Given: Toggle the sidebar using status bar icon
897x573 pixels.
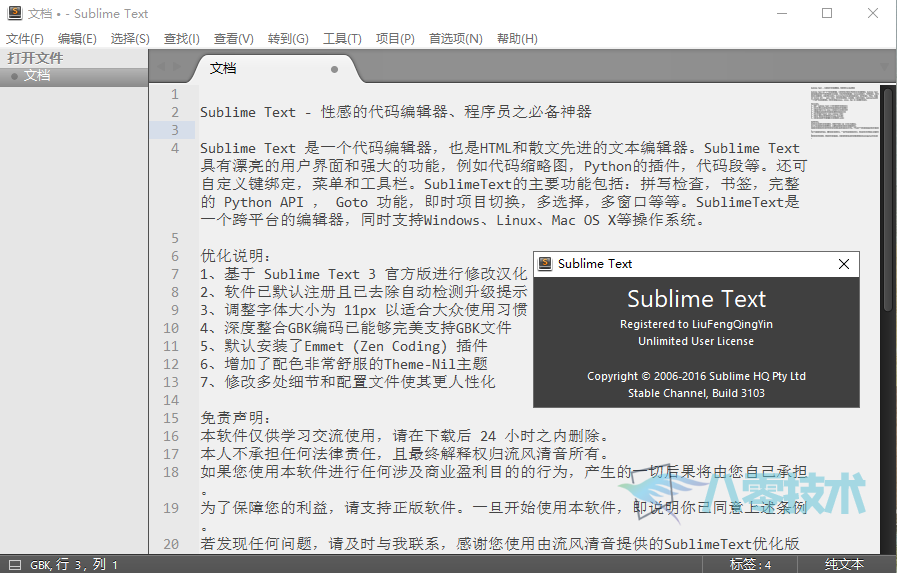Looking at the screenshot, I should [x=15, y=564].
